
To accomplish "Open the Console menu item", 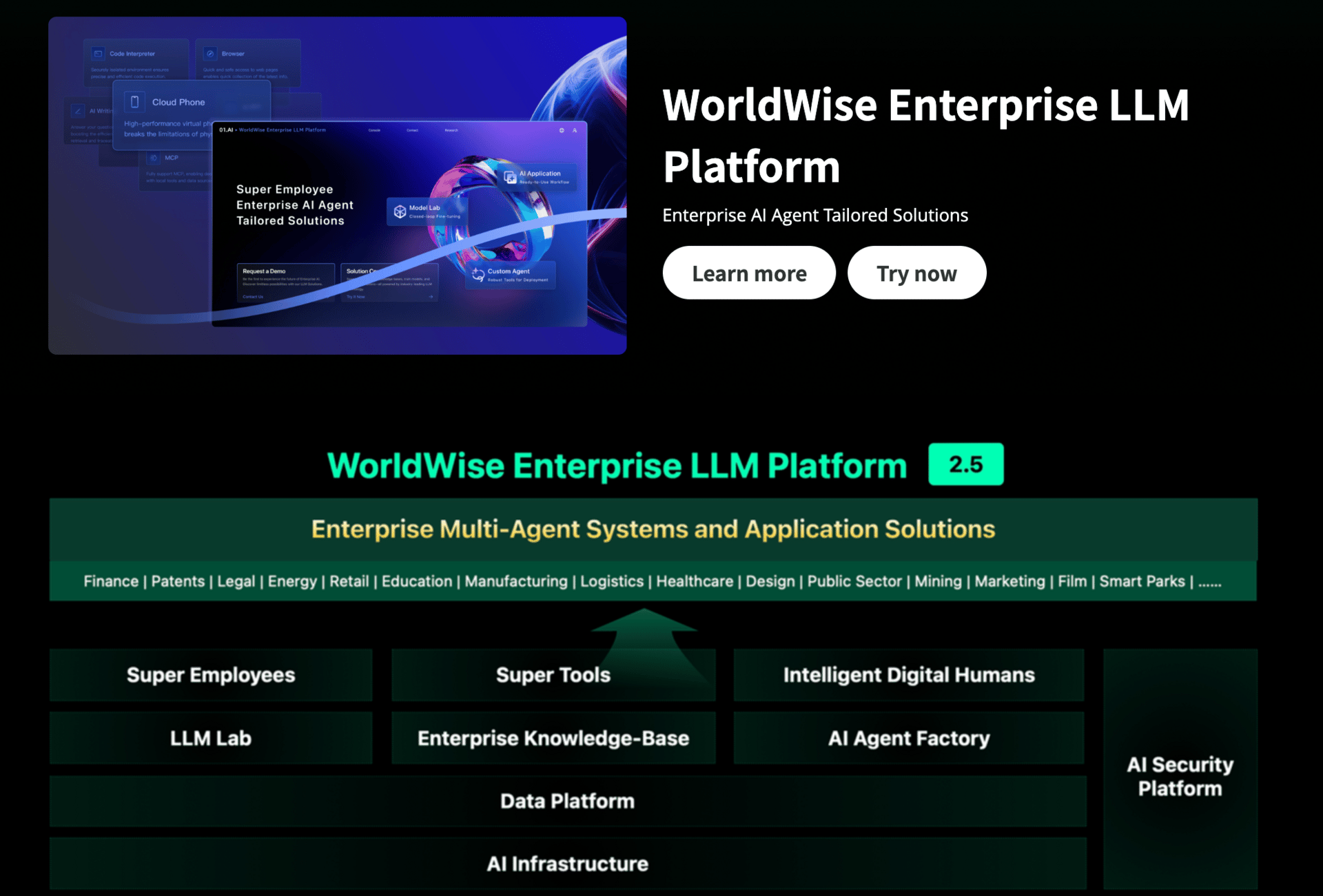I will [x=373, y=130].
